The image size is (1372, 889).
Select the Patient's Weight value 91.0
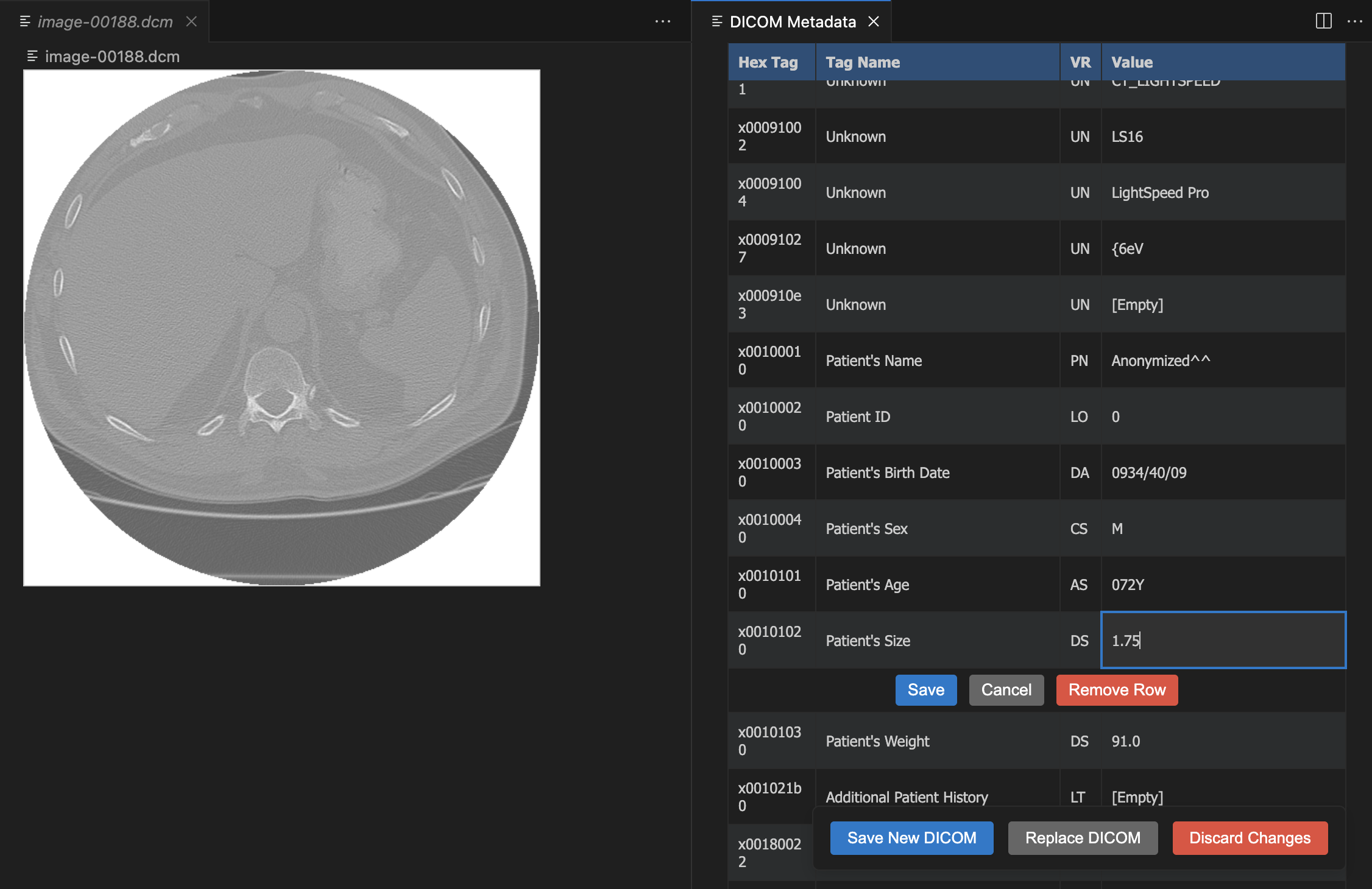click(1125, 741)
